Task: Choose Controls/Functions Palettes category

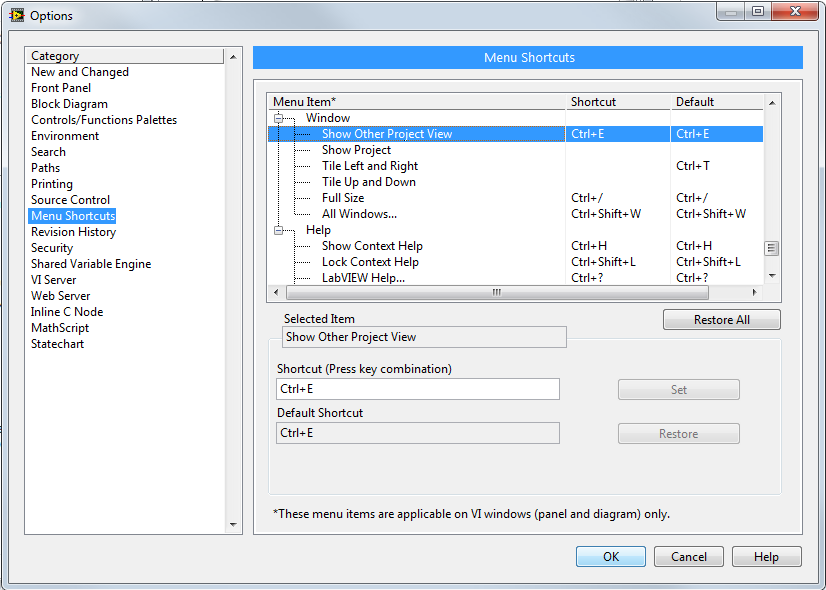Action: point(104,120)
